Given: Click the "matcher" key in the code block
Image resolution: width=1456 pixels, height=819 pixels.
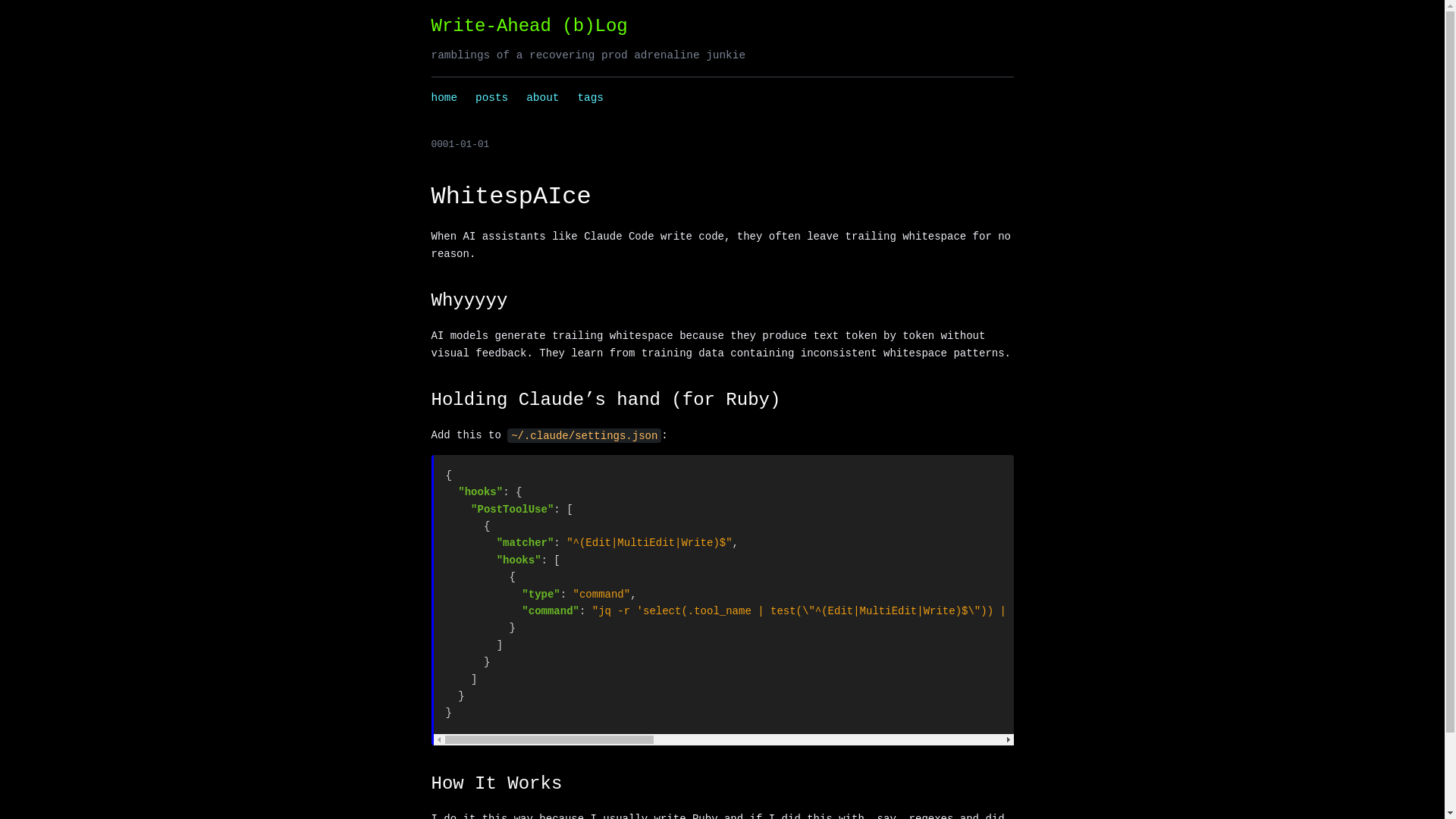Looking at the screenshot, I should 525,543.
